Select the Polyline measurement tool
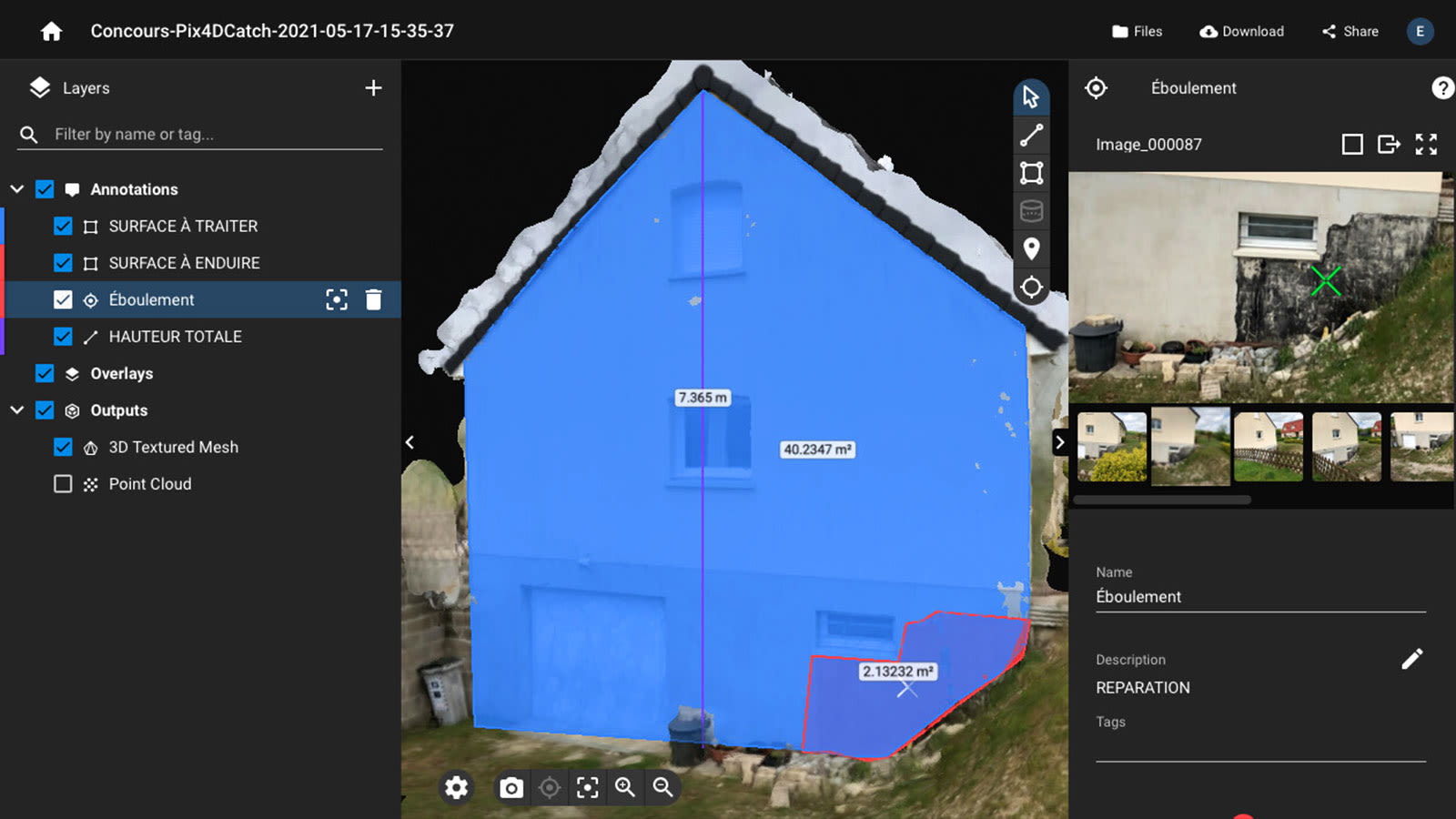Screen dimensions: 1456x819 1031,135
